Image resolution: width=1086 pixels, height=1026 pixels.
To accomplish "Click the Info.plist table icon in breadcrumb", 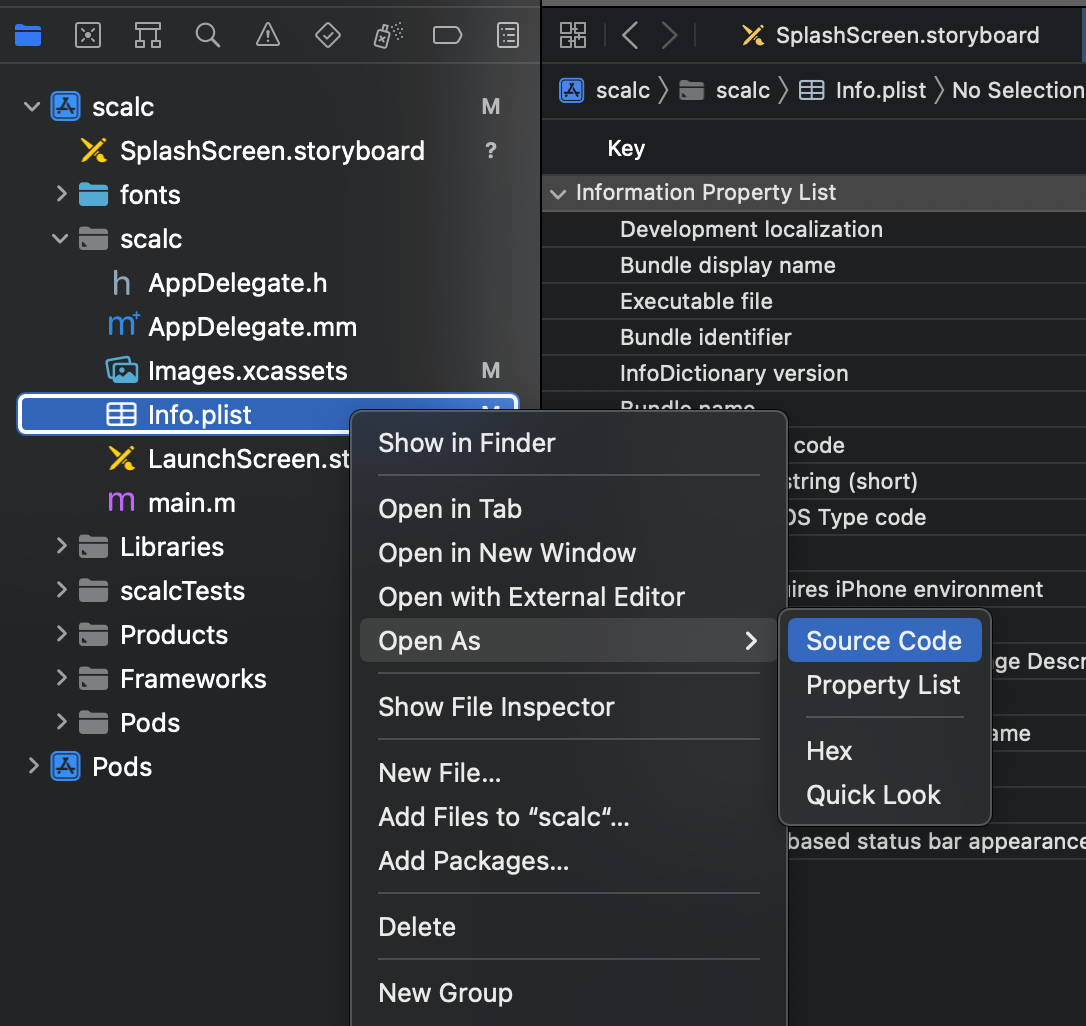I will (x=812, y=90).
